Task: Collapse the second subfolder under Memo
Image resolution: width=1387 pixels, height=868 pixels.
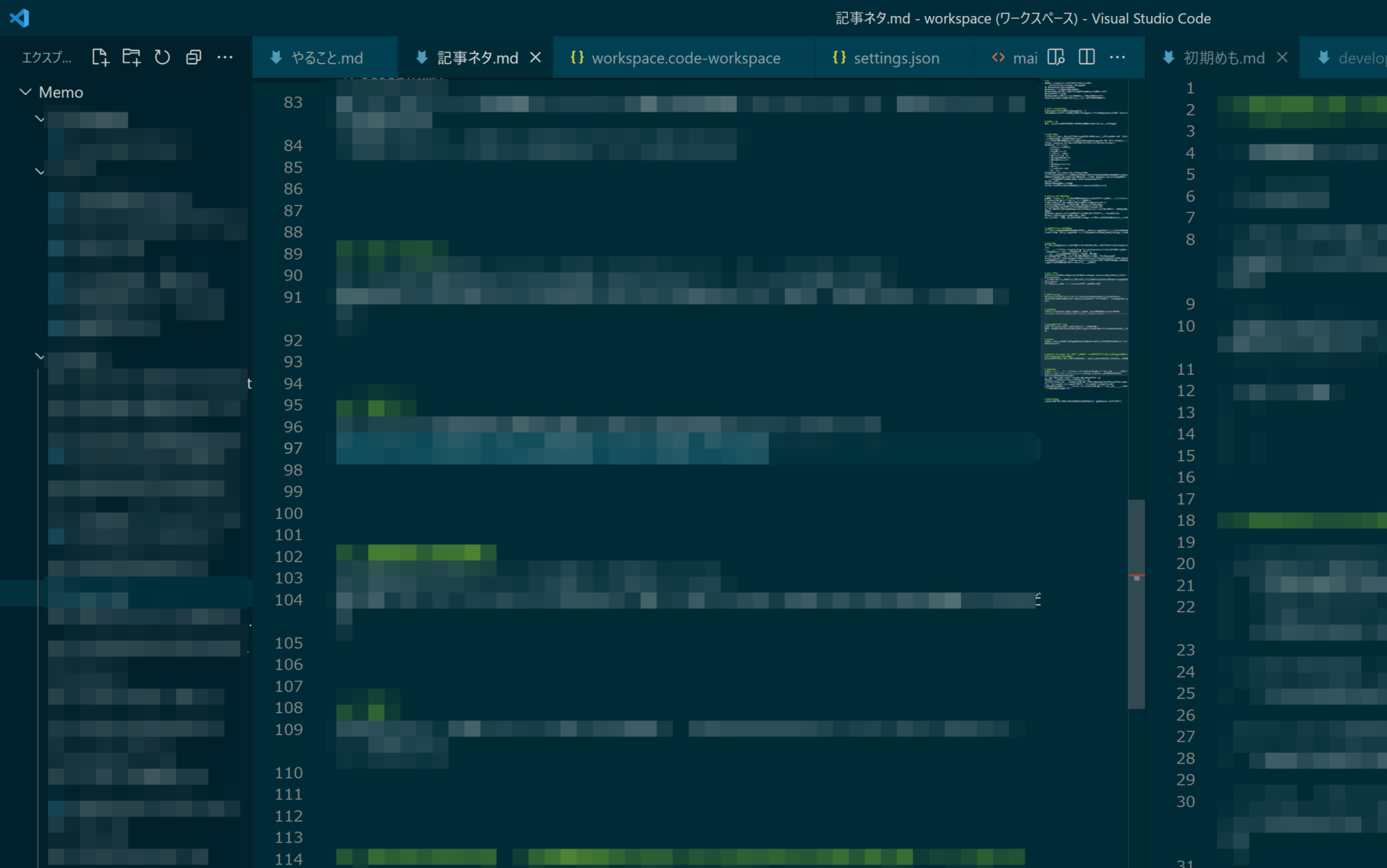Action: pos(40,171)
